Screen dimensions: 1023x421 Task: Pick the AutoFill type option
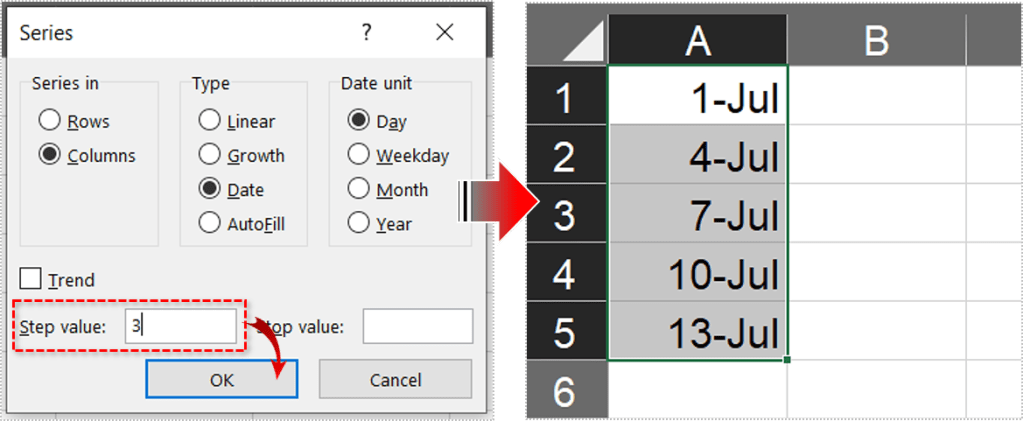click(x=210, y=223)
